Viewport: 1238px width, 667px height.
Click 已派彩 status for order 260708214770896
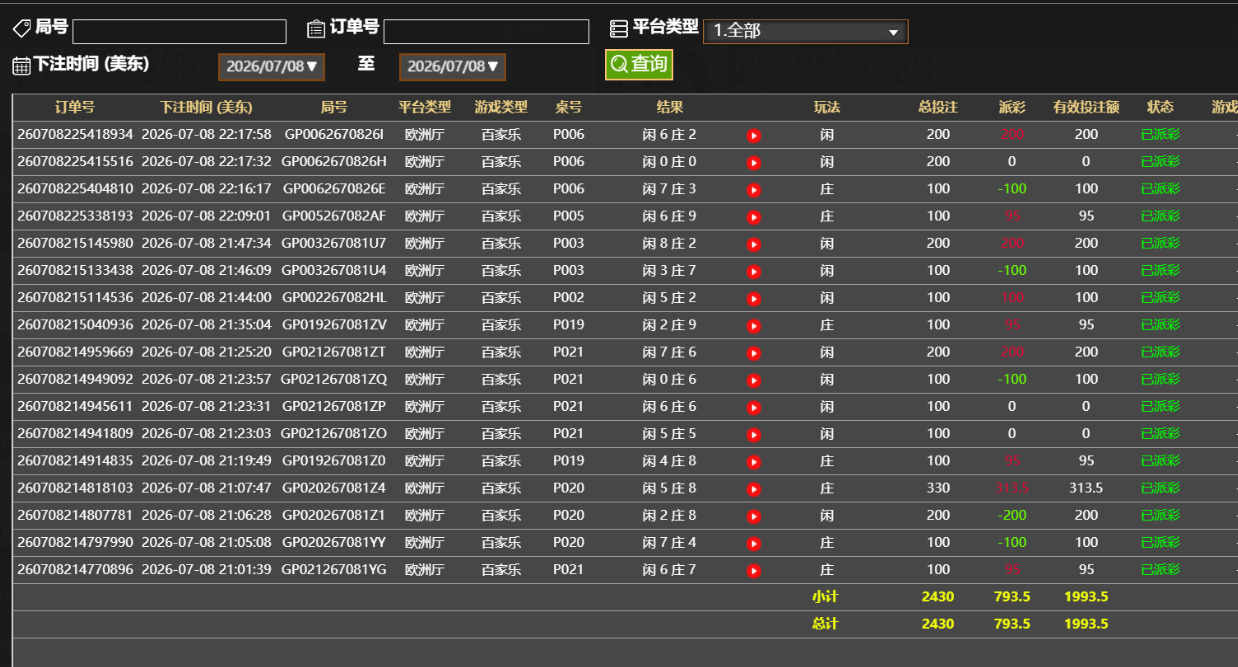coord(1160,569)
